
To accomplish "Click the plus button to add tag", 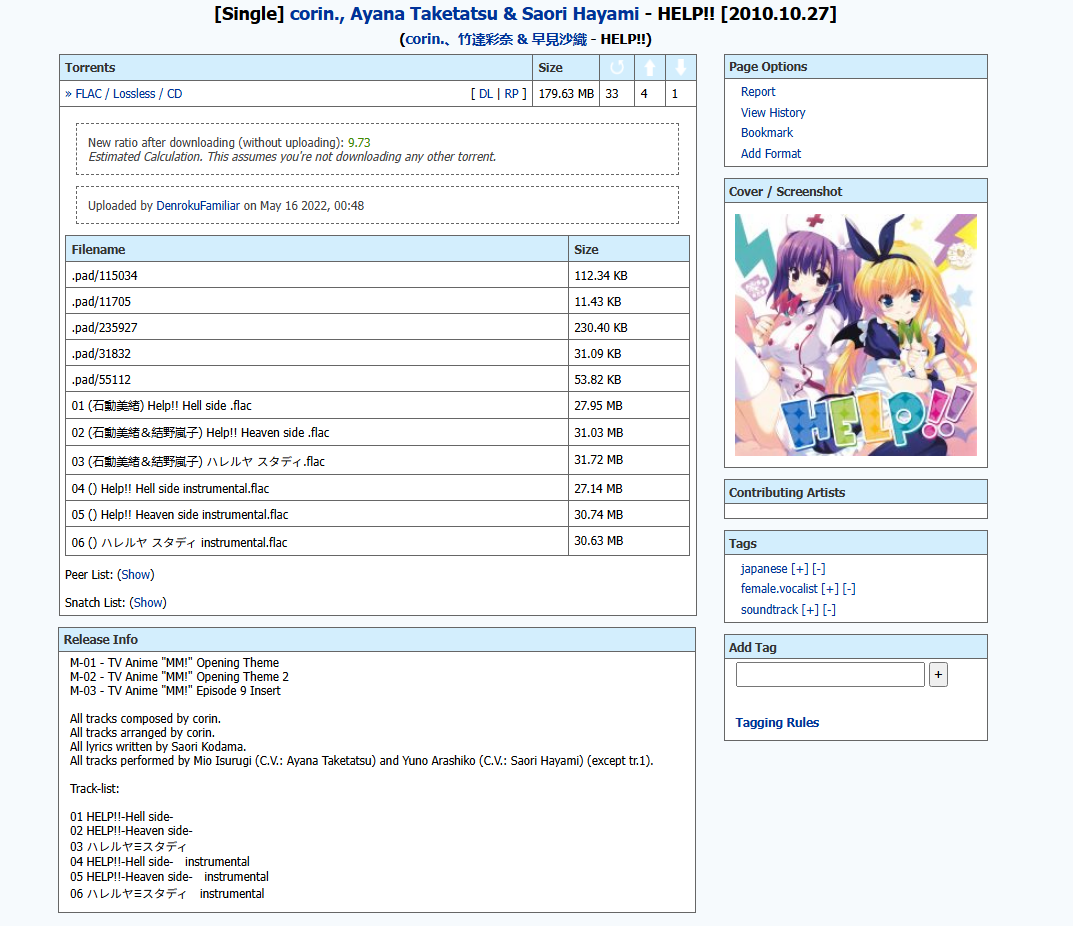I will pos(938,674).
